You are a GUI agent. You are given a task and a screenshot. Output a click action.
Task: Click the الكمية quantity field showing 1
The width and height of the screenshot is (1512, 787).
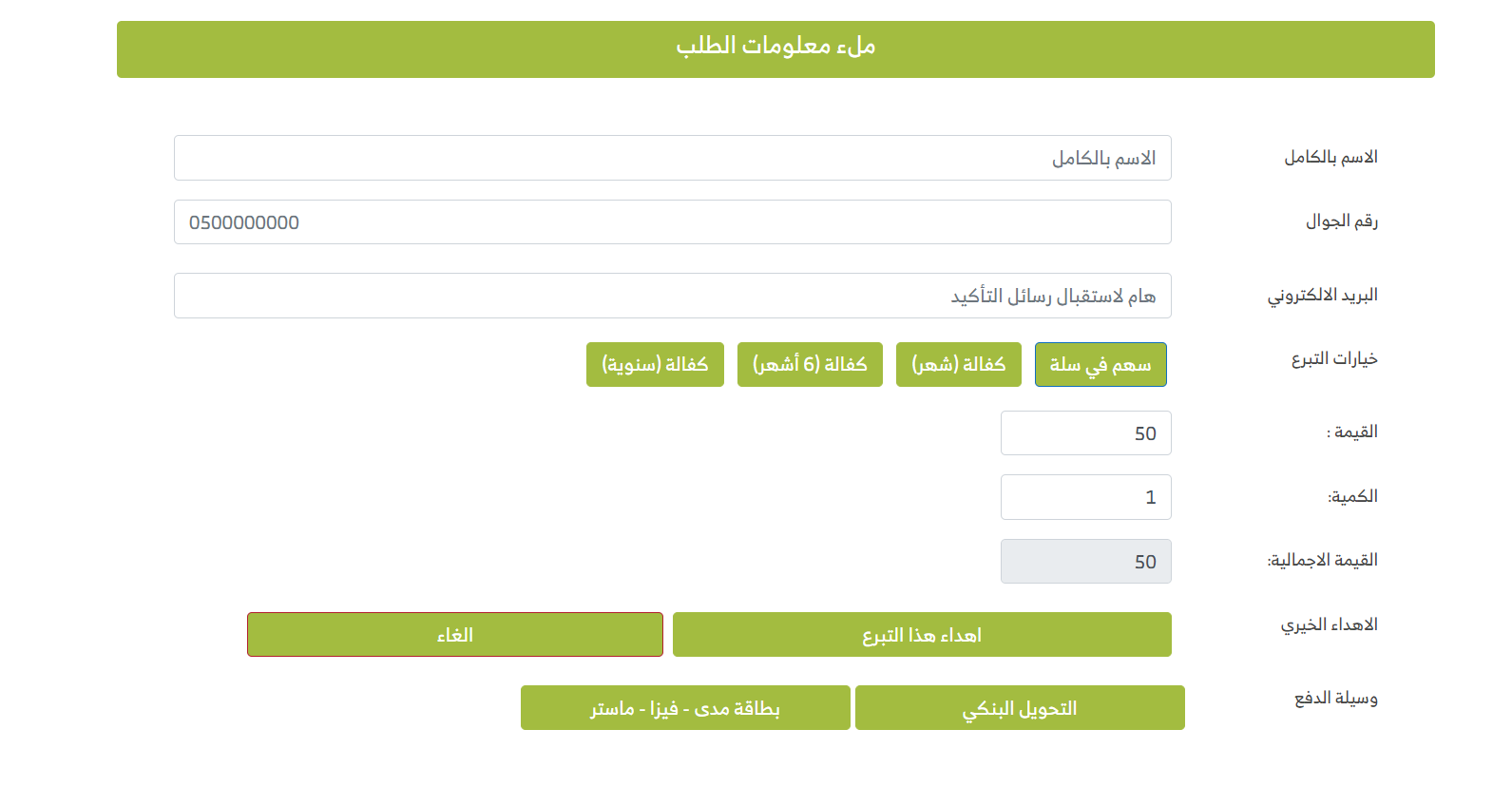coord(1085,497)
